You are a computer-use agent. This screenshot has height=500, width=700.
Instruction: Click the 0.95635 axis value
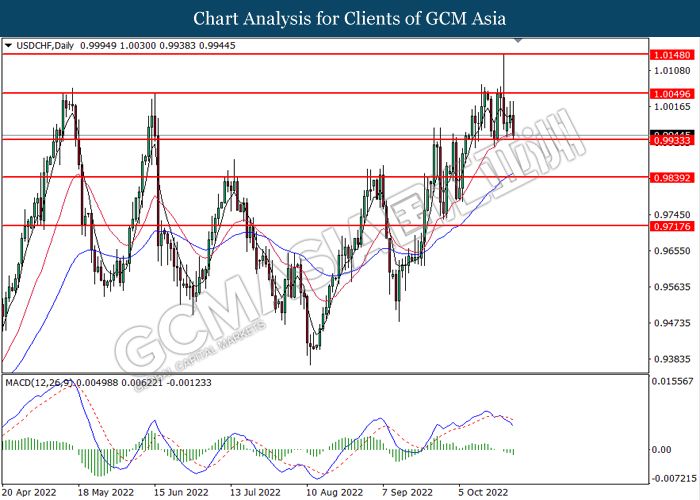tap(672, 287)
